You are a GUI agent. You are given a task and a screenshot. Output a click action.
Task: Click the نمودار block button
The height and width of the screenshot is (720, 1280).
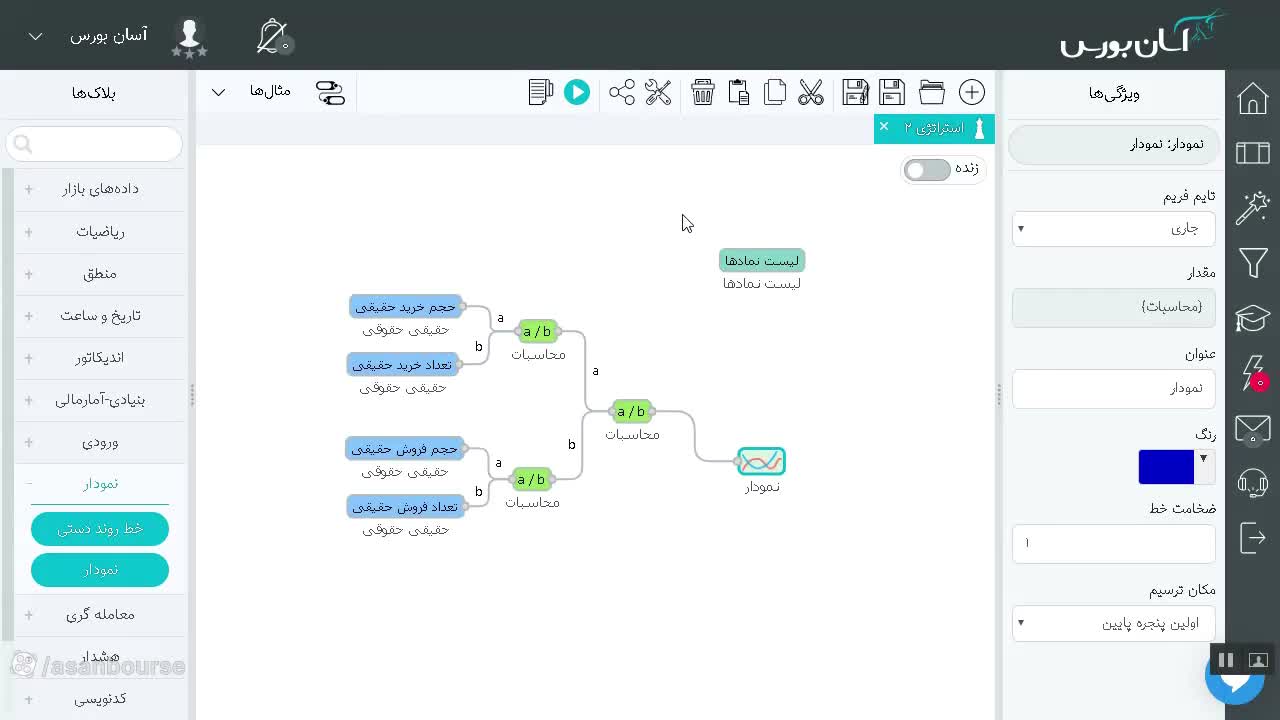(x=100, y=570)
